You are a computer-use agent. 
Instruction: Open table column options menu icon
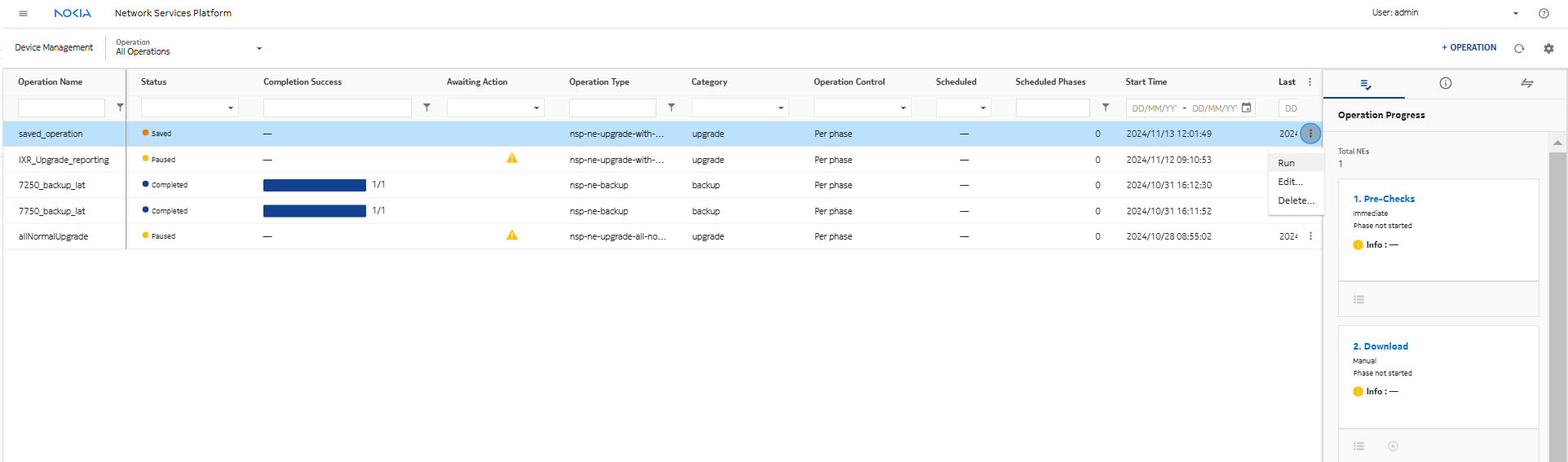1310,81
